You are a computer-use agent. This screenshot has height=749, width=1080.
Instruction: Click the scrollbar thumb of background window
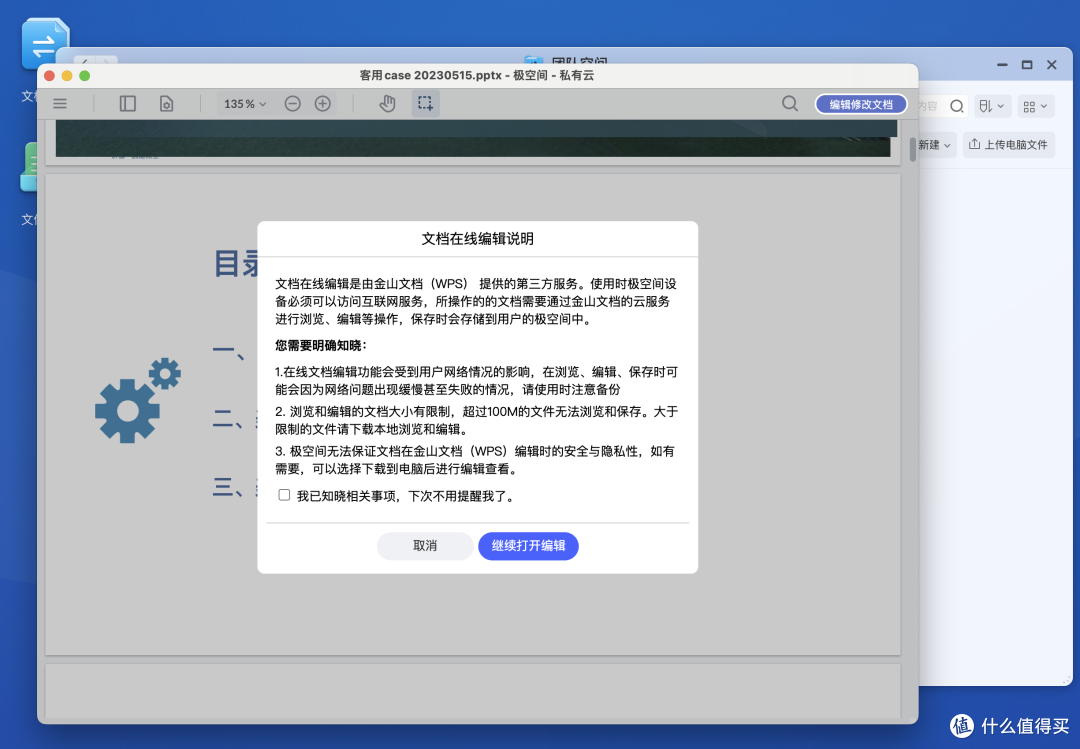pos(913,150)
